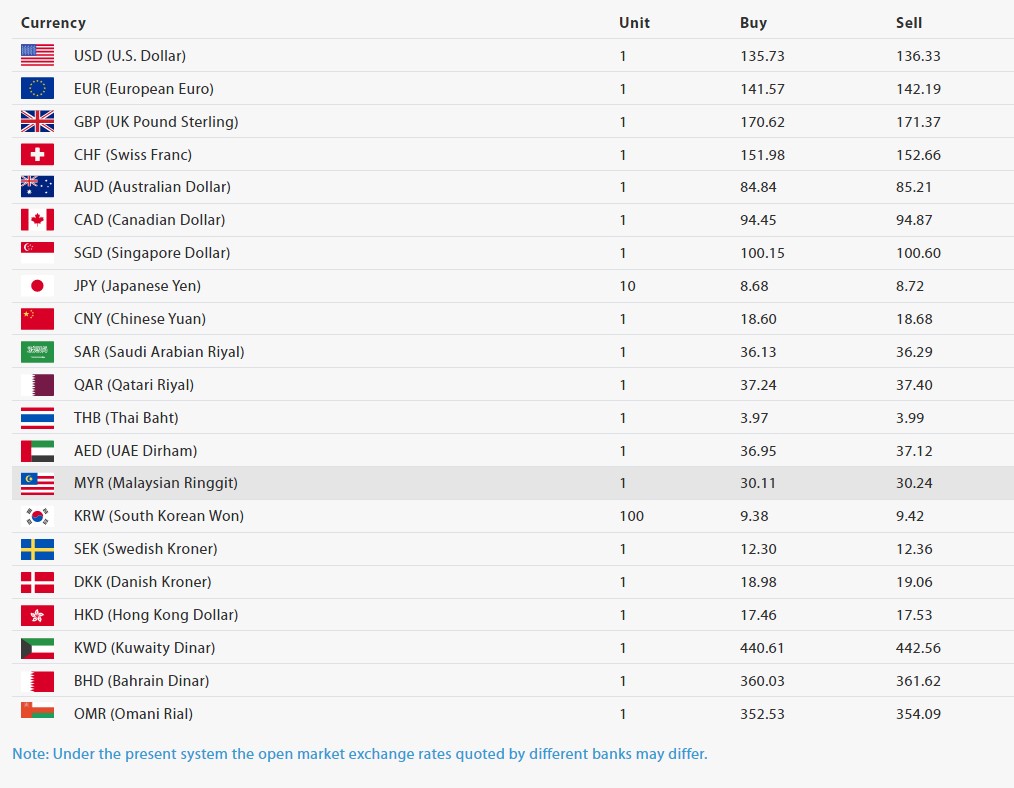Click the European Union flag icon
Viewport: 1014px width, 788px height.
(37, 89)
